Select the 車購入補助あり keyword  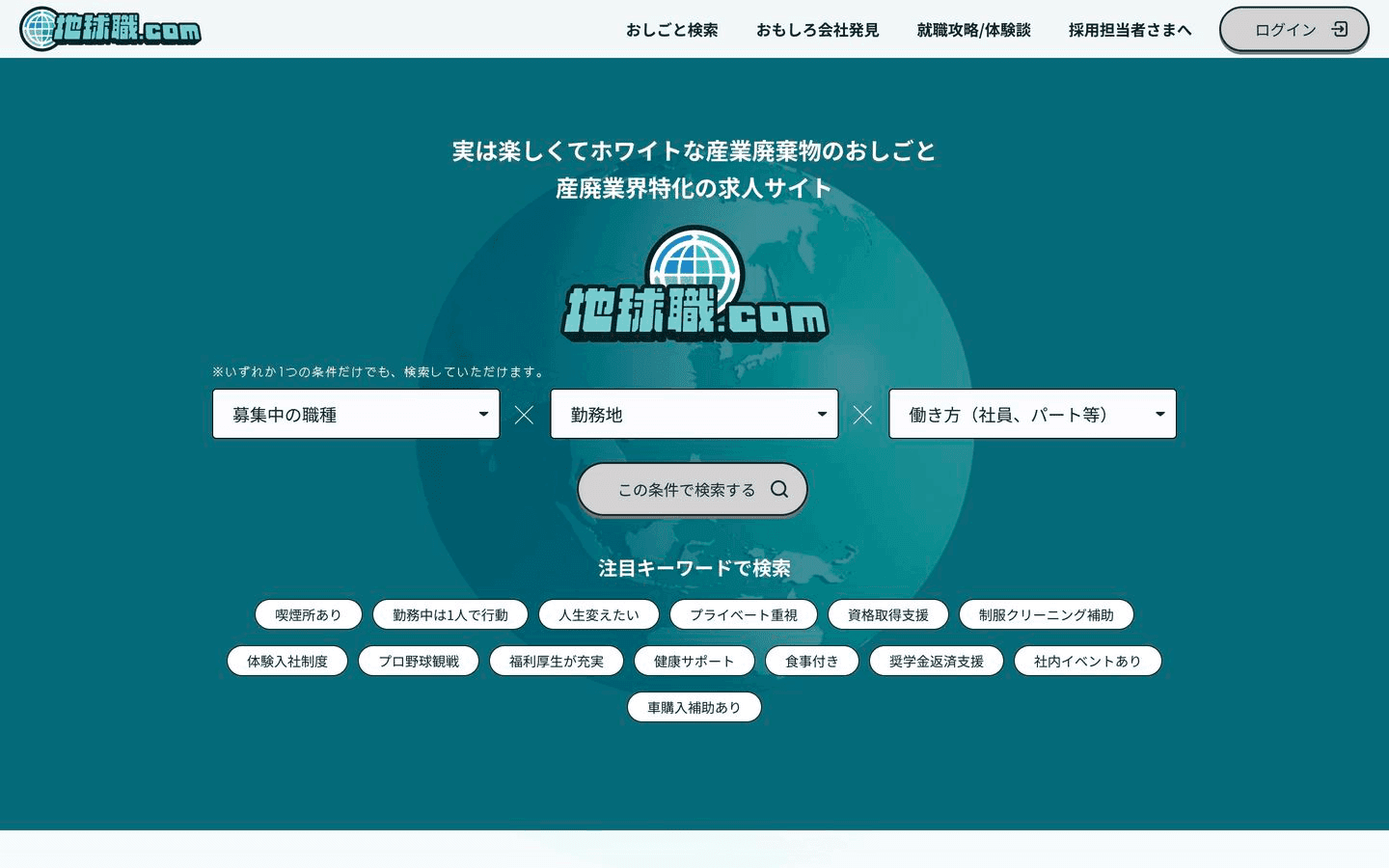694,707
